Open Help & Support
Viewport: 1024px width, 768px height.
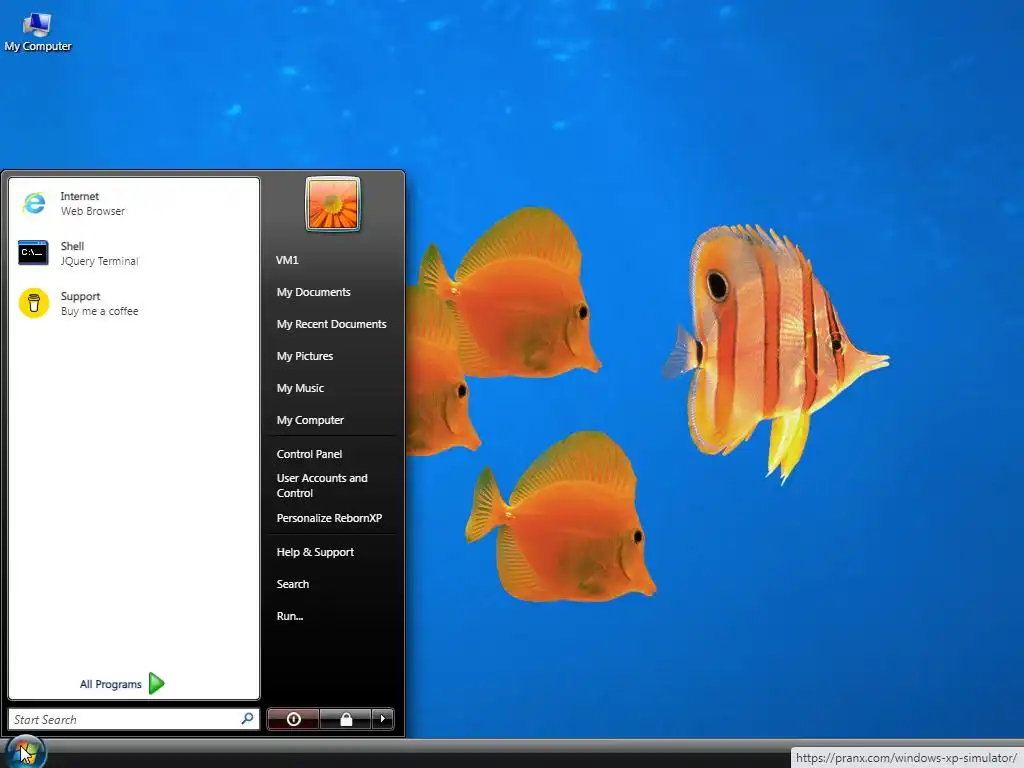coord(315,552)
